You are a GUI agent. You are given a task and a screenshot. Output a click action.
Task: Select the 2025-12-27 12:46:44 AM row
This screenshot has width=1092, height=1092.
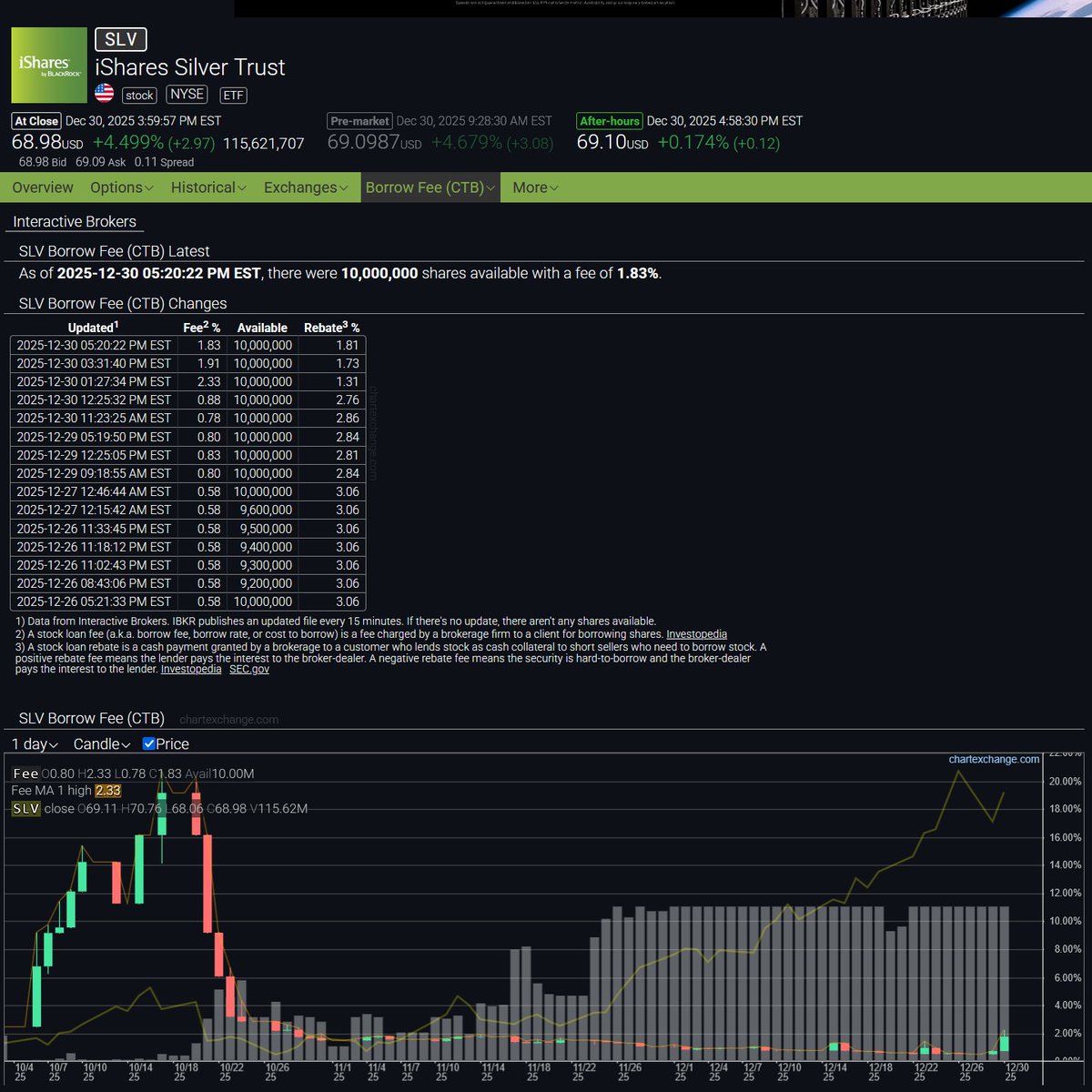pos(187,491)
